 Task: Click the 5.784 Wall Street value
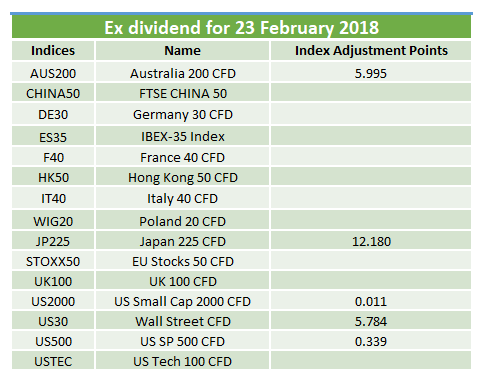point(371,321)
